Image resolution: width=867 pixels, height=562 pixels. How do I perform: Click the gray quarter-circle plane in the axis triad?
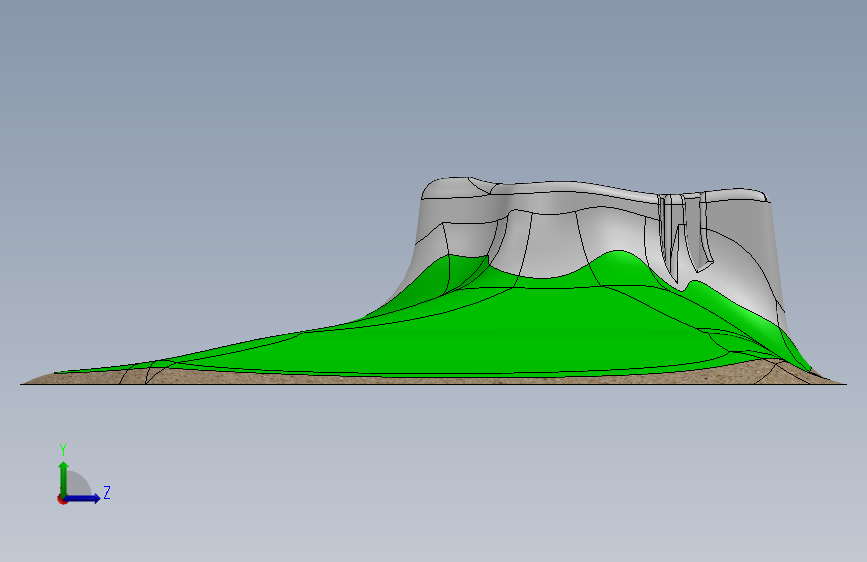coord(77,485)
